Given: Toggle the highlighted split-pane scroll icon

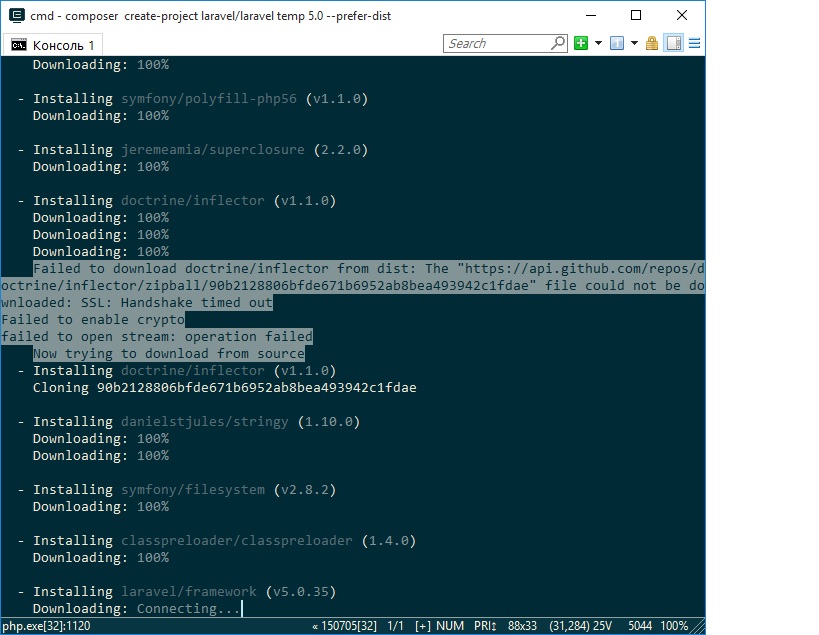Looking at the screenshot, I should tap(673, 43).
